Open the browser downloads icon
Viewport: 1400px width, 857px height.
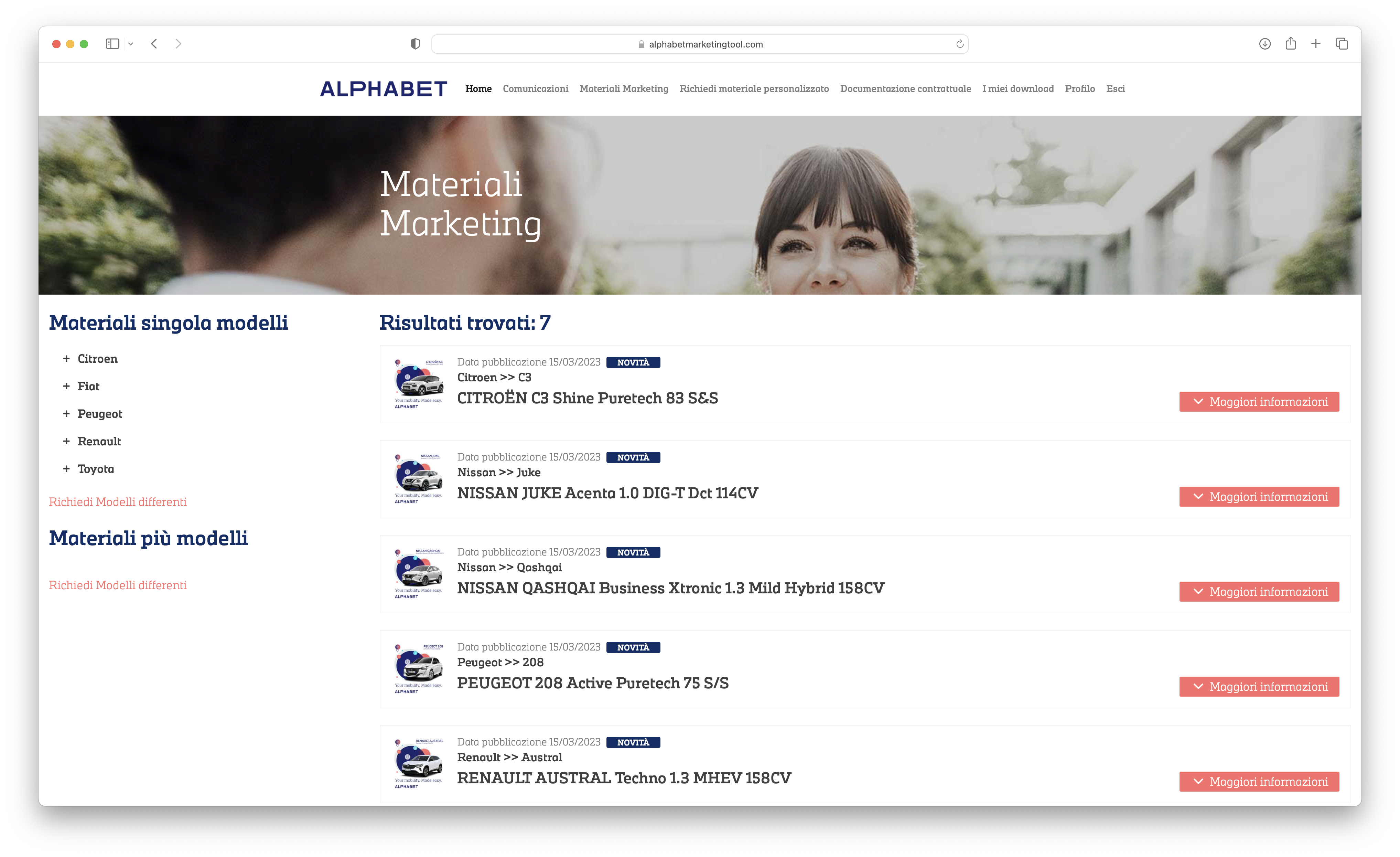click(x=1265, y=44)
